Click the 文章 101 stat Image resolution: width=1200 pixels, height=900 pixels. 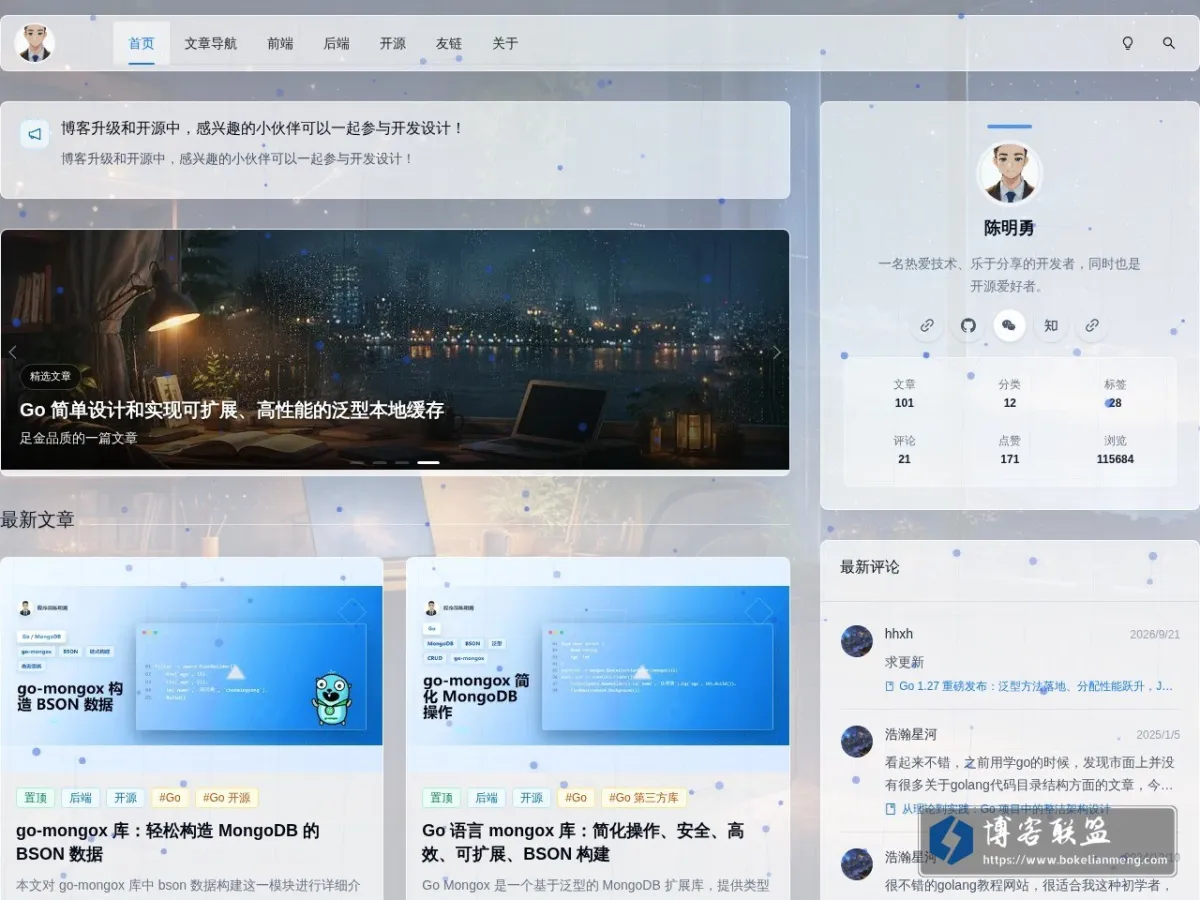904,393
